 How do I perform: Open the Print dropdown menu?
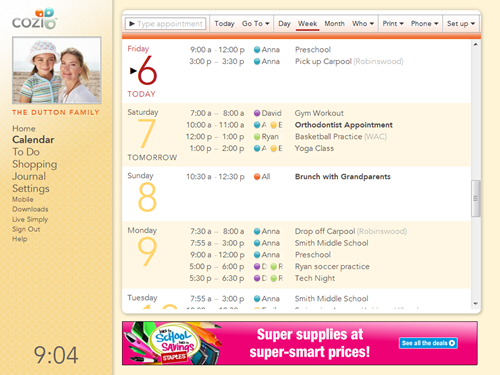click(393, 24)
